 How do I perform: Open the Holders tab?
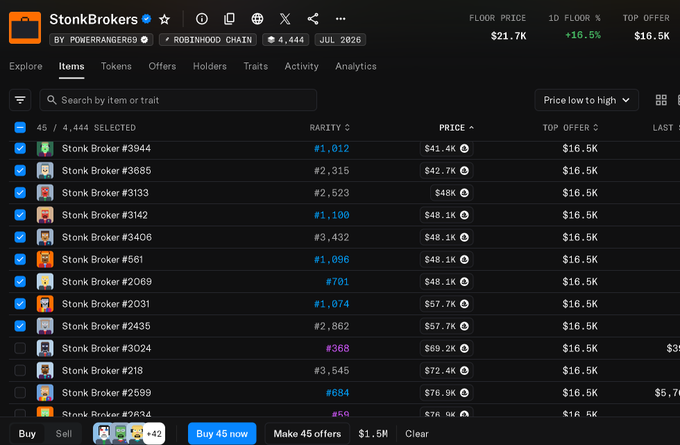[x=210, y=66]
